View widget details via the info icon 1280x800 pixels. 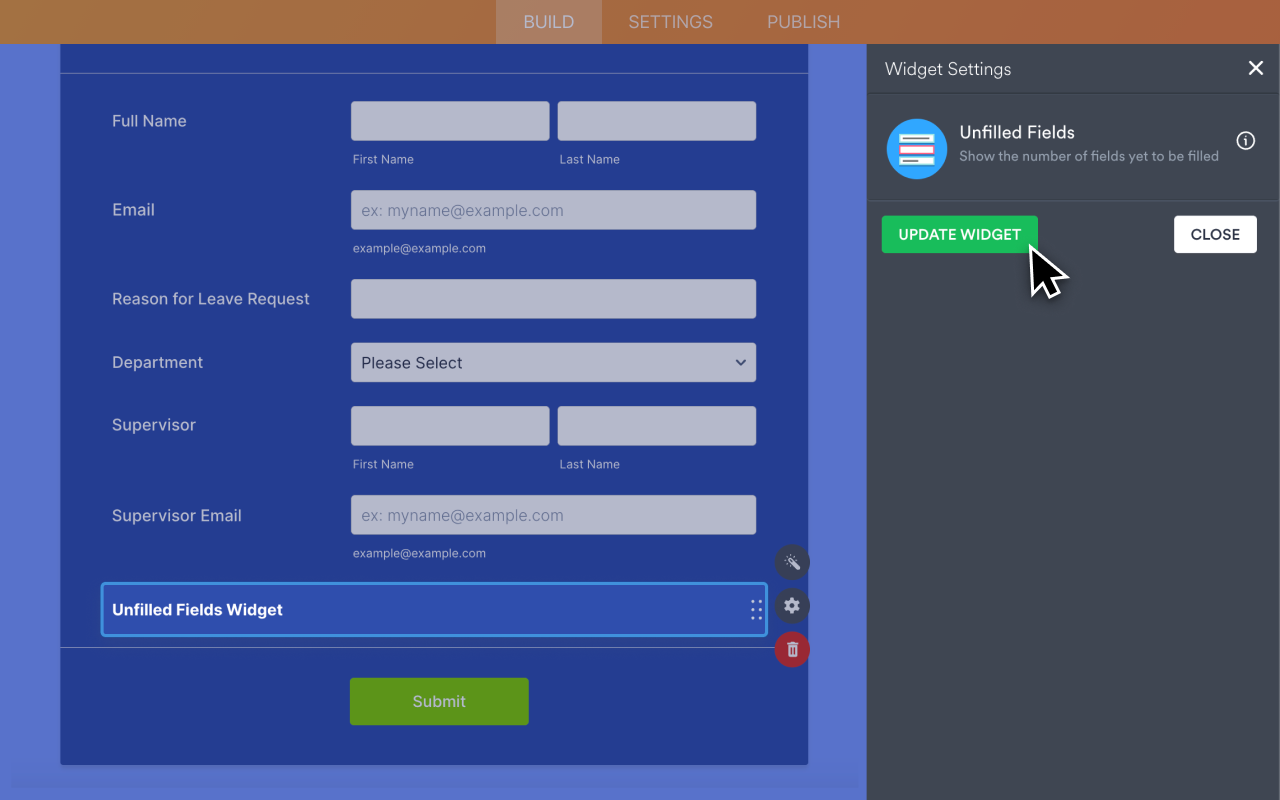point(1245,140)
